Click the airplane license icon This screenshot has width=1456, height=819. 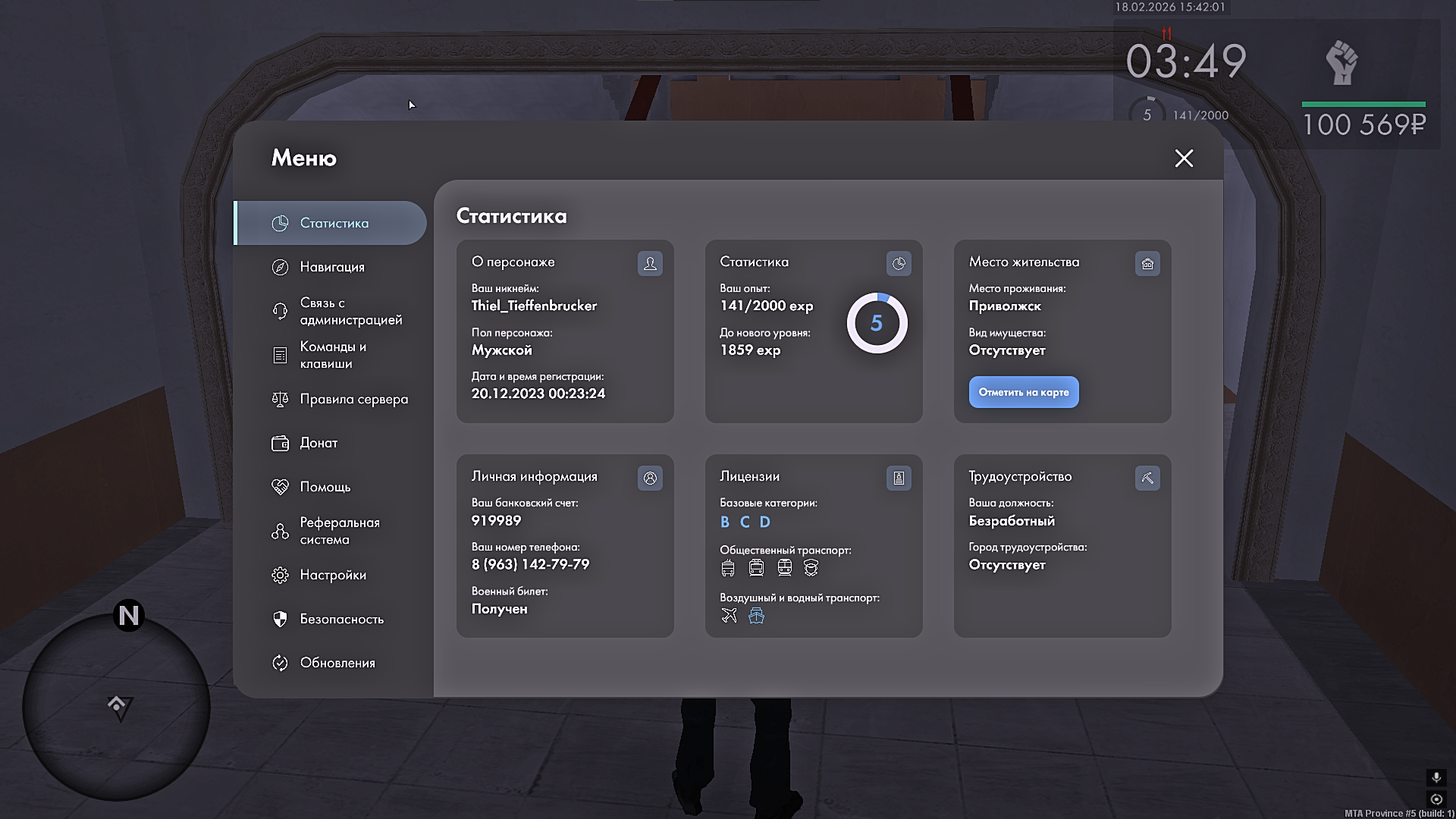[729, 615]
